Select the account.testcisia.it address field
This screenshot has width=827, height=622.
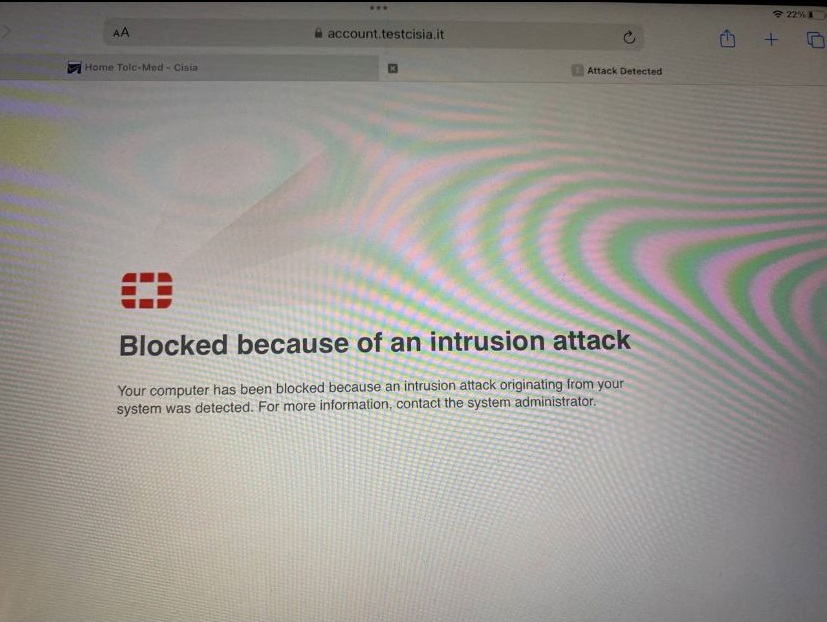pos(373,35)
